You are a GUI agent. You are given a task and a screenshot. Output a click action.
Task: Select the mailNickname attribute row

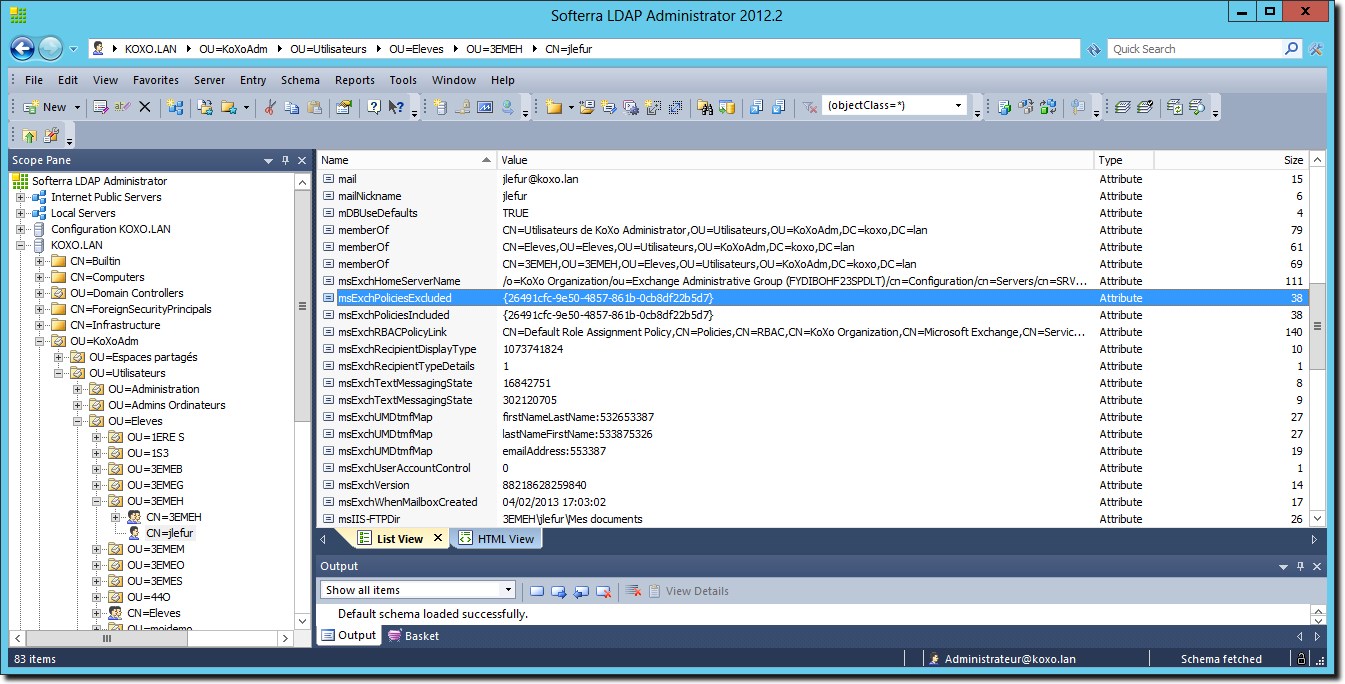[813, 196]
